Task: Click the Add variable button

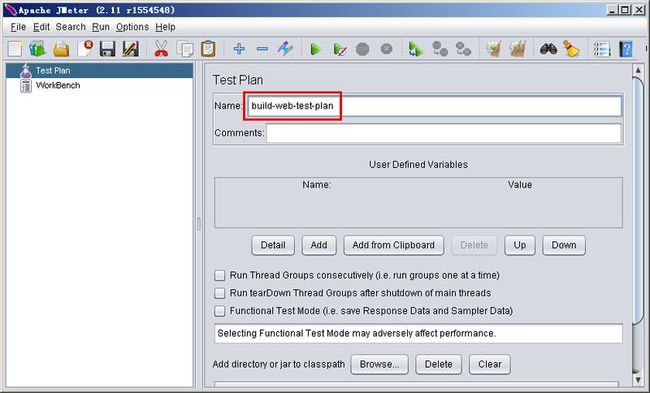Action: pos(319,245)
